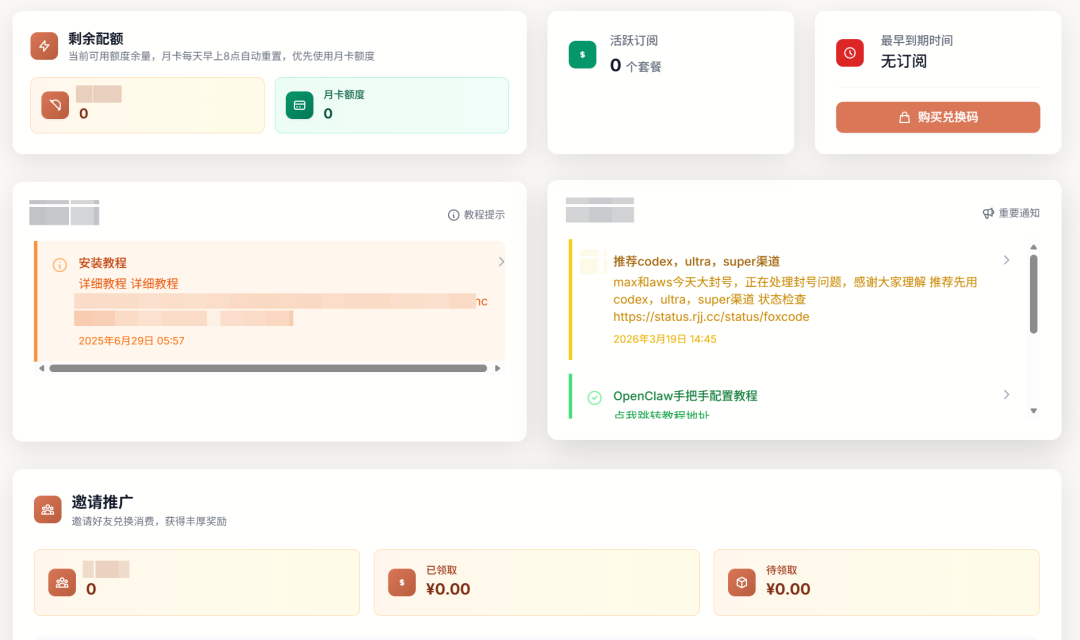Screen dimensions: 1080x640
Task: Click the gift box icon next to 待领取
Action: point(741,582)
